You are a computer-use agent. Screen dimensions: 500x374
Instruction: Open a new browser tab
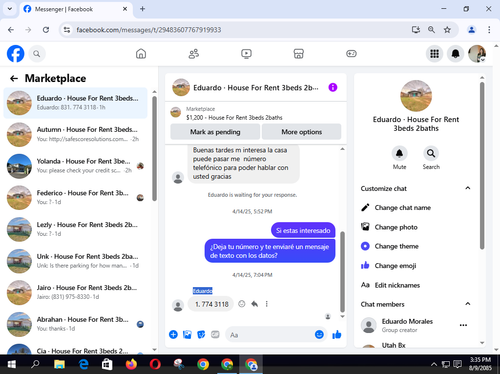142,9
